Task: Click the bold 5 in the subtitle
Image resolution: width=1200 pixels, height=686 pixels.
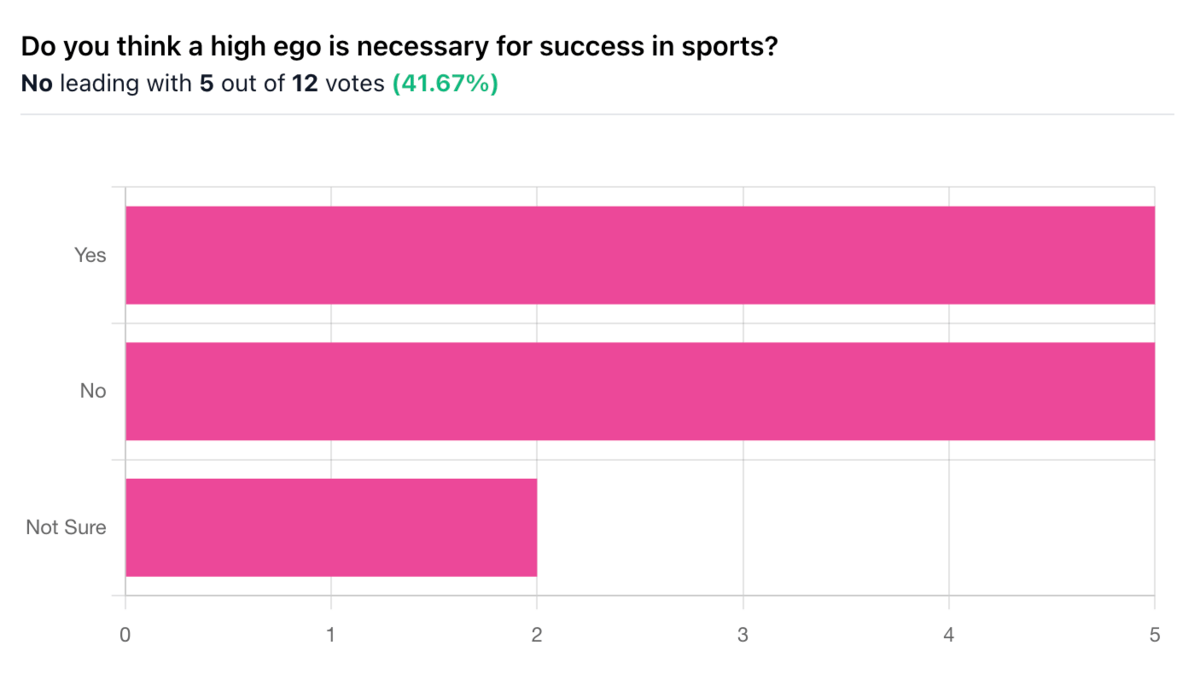Action: 206,84
